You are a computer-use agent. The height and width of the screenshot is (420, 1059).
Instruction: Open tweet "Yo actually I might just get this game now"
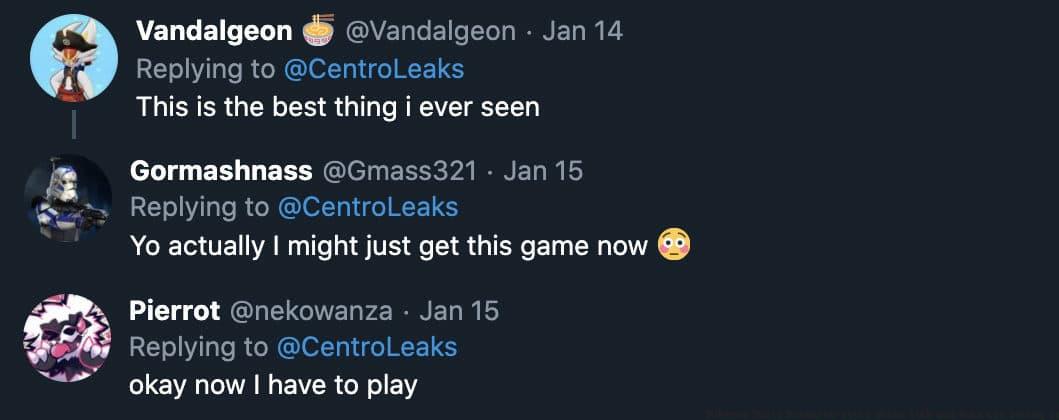tap(389, 245)
